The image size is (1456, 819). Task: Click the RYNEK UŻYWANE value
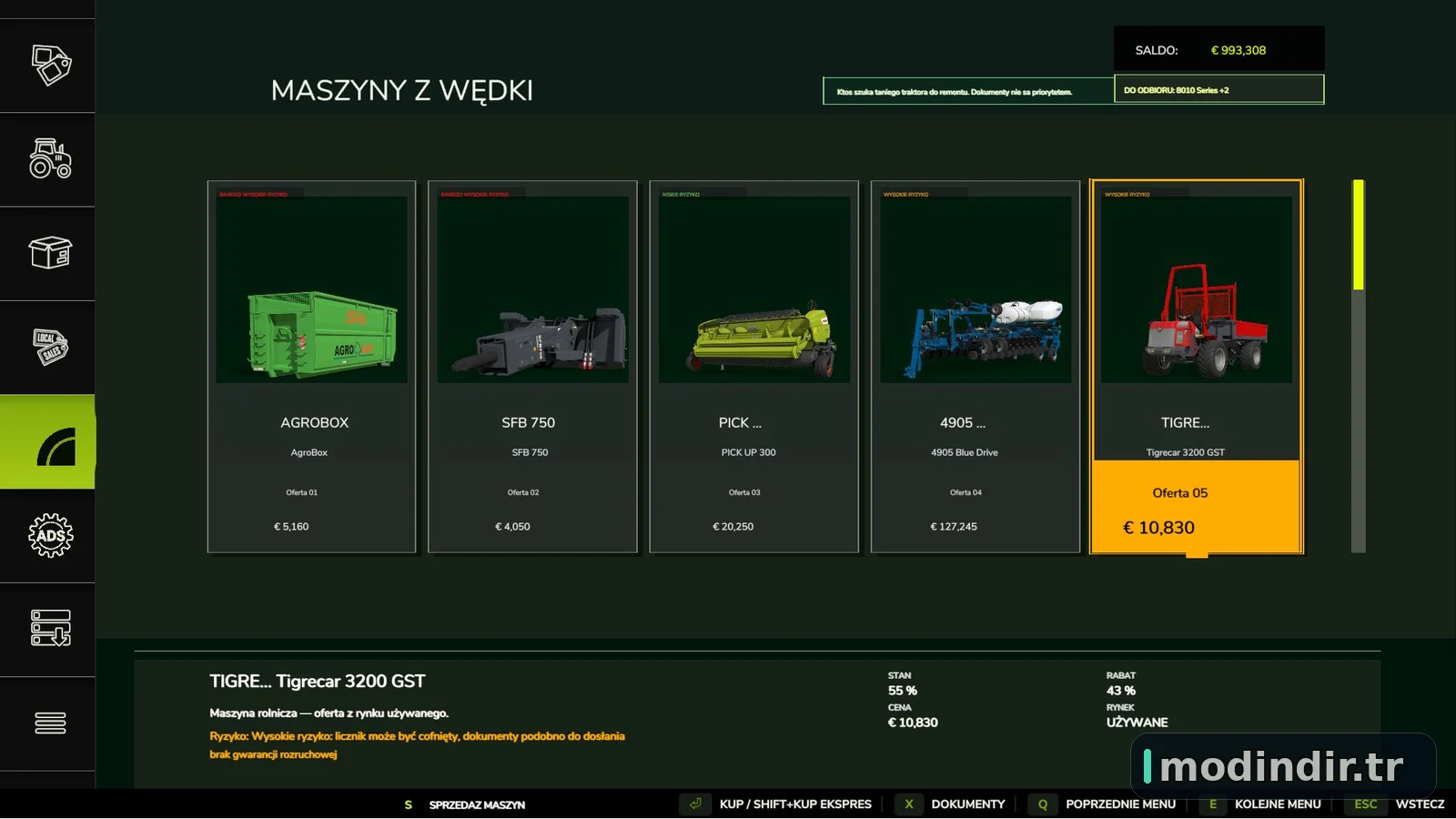tap(1137, 723)
